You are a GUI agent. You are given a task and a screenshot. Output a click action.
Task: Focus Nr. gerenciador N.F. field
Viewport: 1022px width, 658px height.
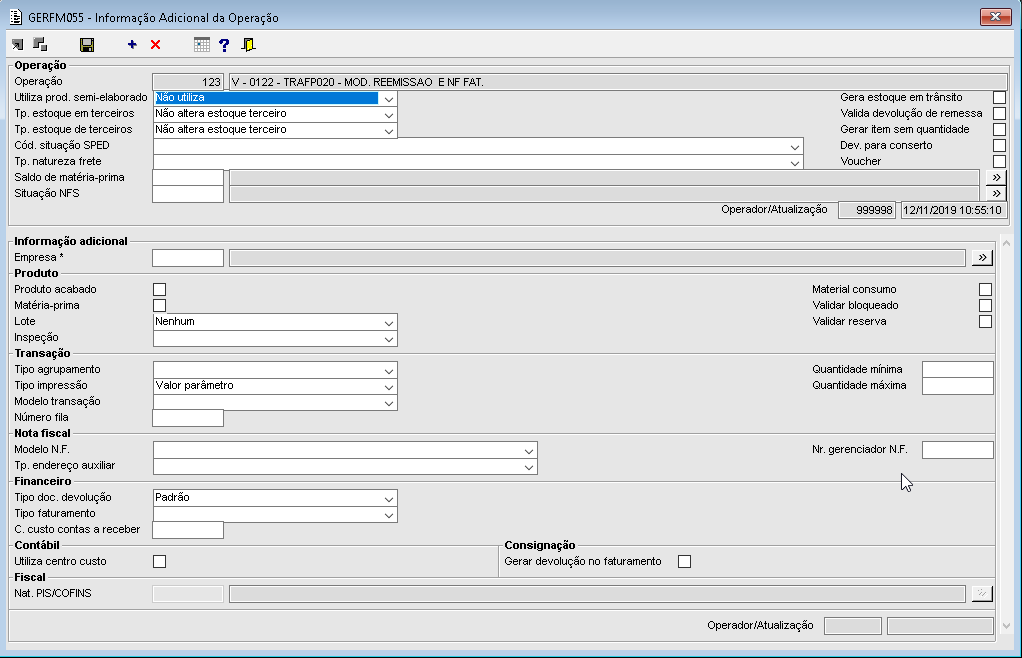957,450
